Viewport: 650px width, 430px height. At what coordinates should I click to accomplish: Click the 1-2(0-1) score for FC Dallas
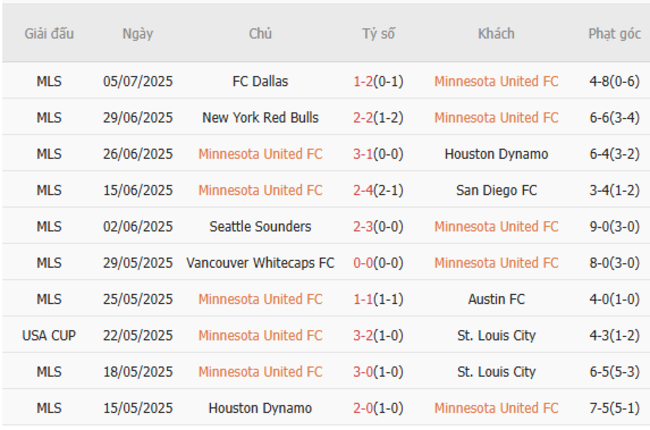click(x=378, y=81)
